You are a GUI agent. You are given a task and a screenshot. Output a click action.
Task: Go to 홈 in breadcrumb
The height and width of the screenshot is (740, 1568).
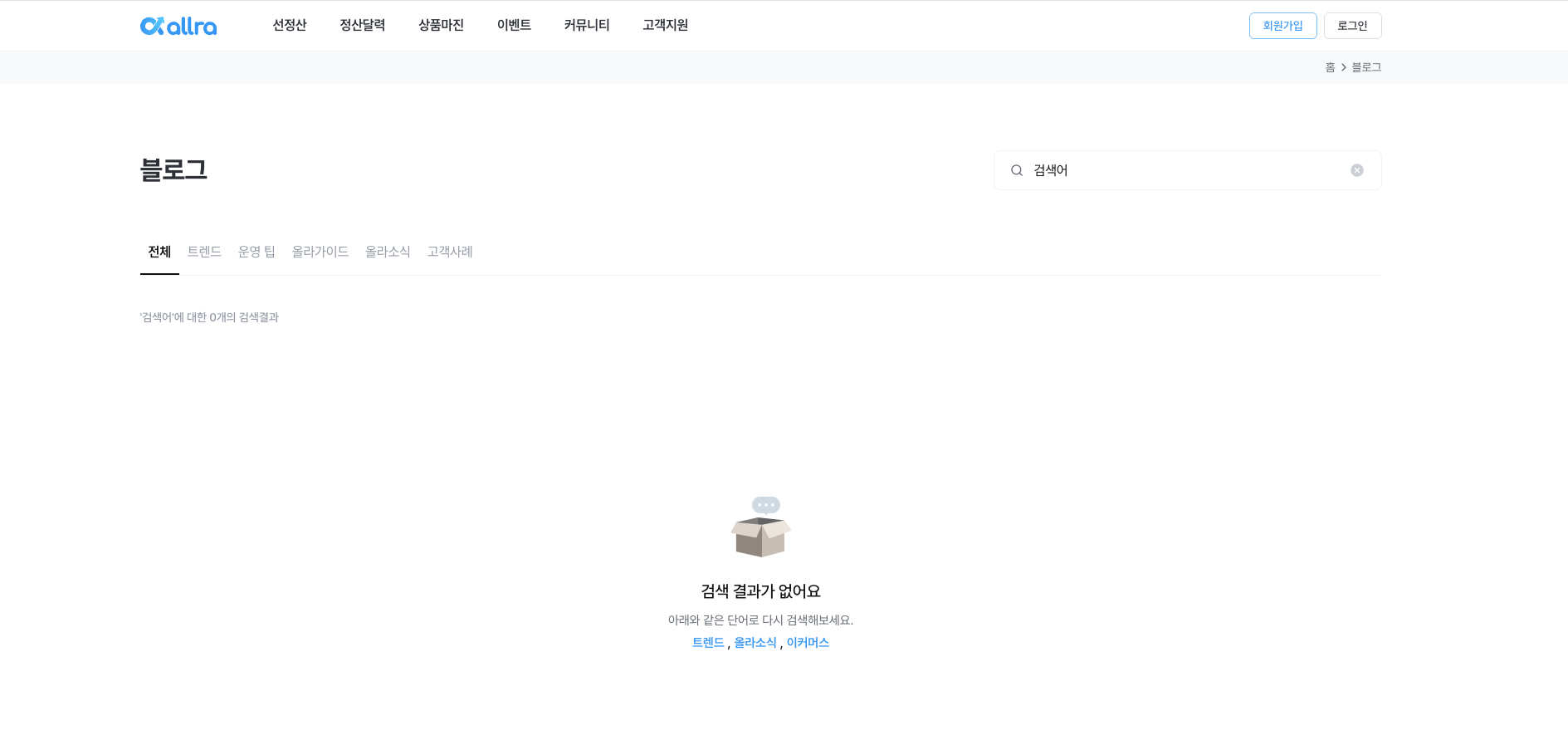coord(1330,67)
